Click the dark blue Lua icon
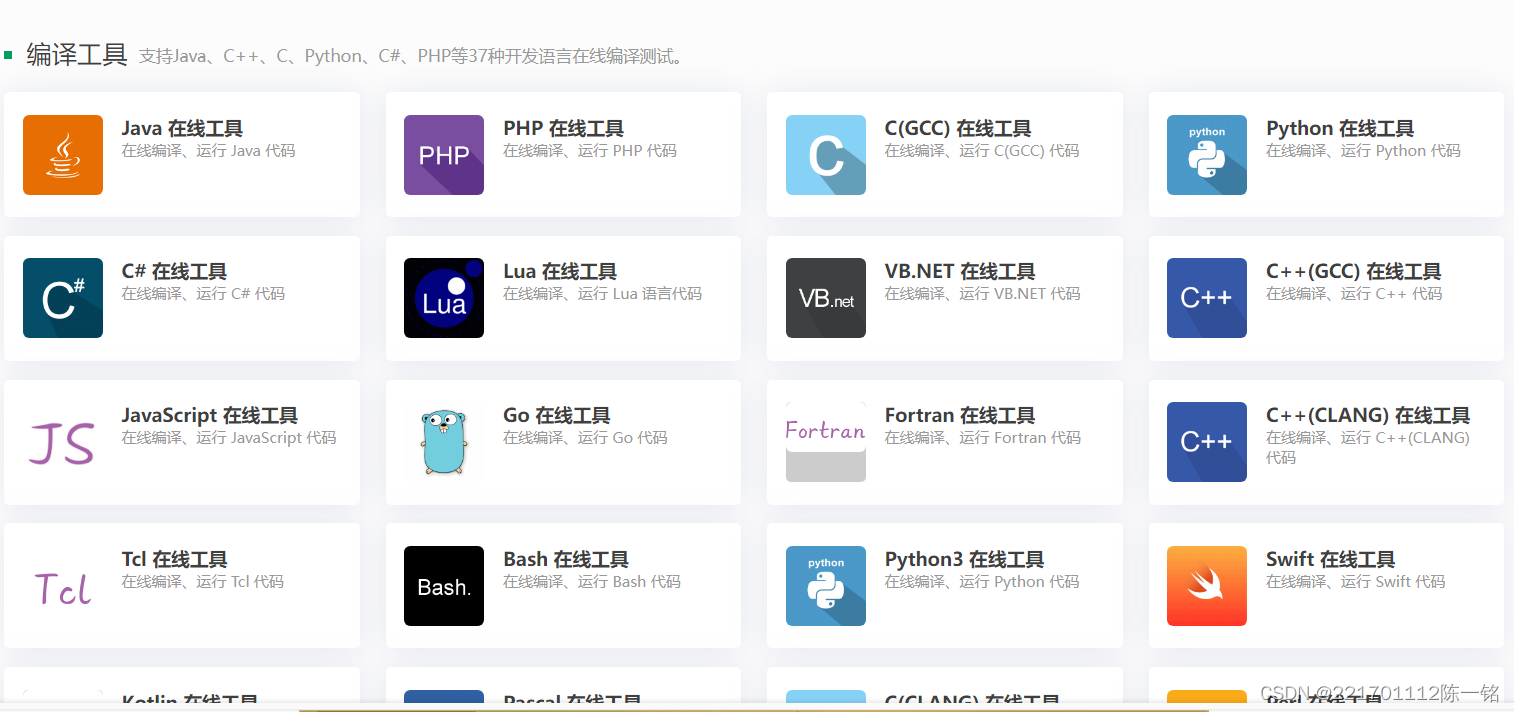1514x712 pixels. tap(444, 298)
